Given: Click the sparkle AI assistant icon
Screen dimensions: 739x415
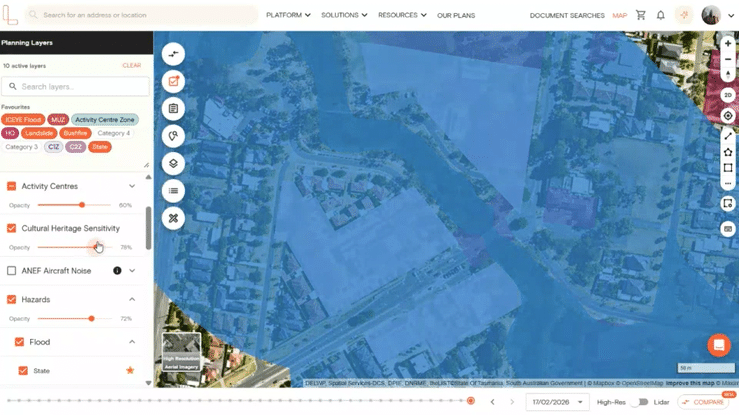Looking at the screenshot, I should [x=684, y=15].
